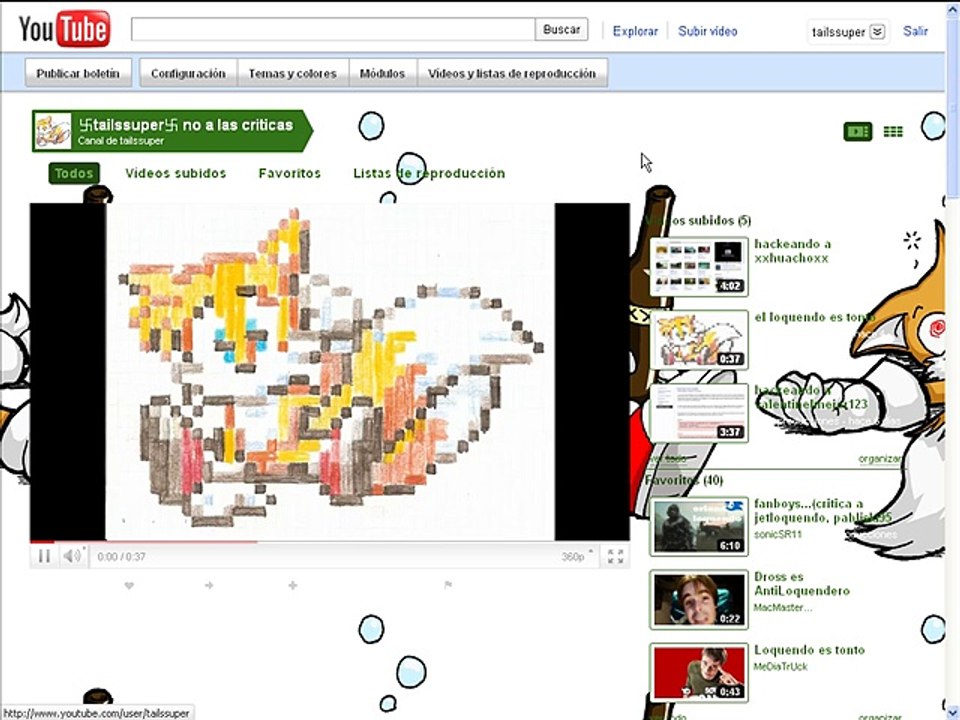
Task: Click the video progress bar
Action: tap(329, 542)
